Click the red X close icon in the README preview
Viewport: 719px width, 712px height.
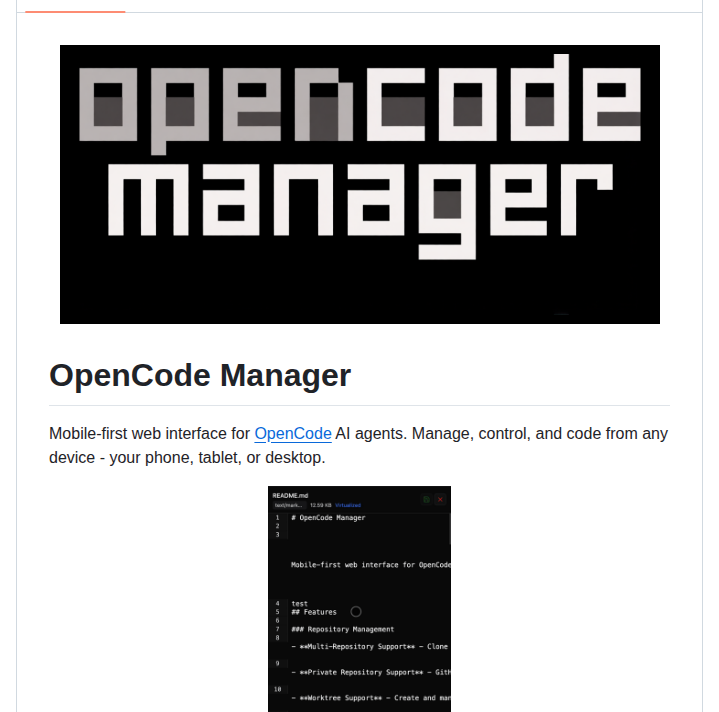pyautogui.click(x=441, y=498)
